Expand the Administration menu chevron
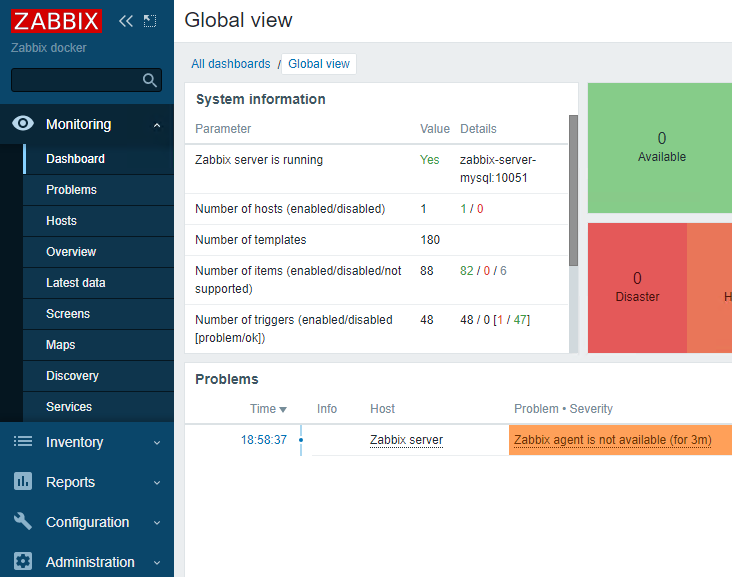732x577 pixels. pos(157,563)
